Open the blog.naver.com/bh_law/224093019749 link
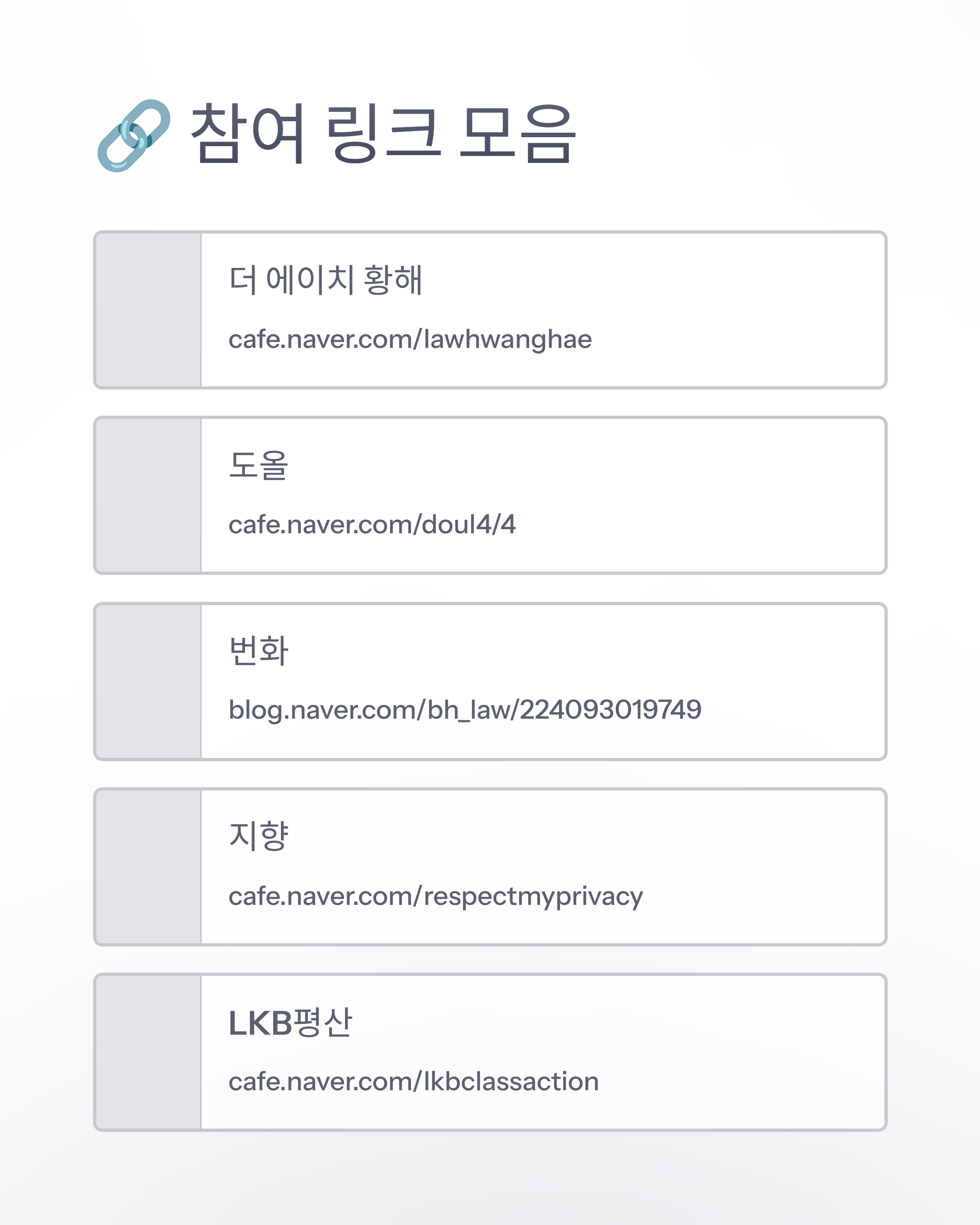980x1225 pixels. tap(465, 710)
